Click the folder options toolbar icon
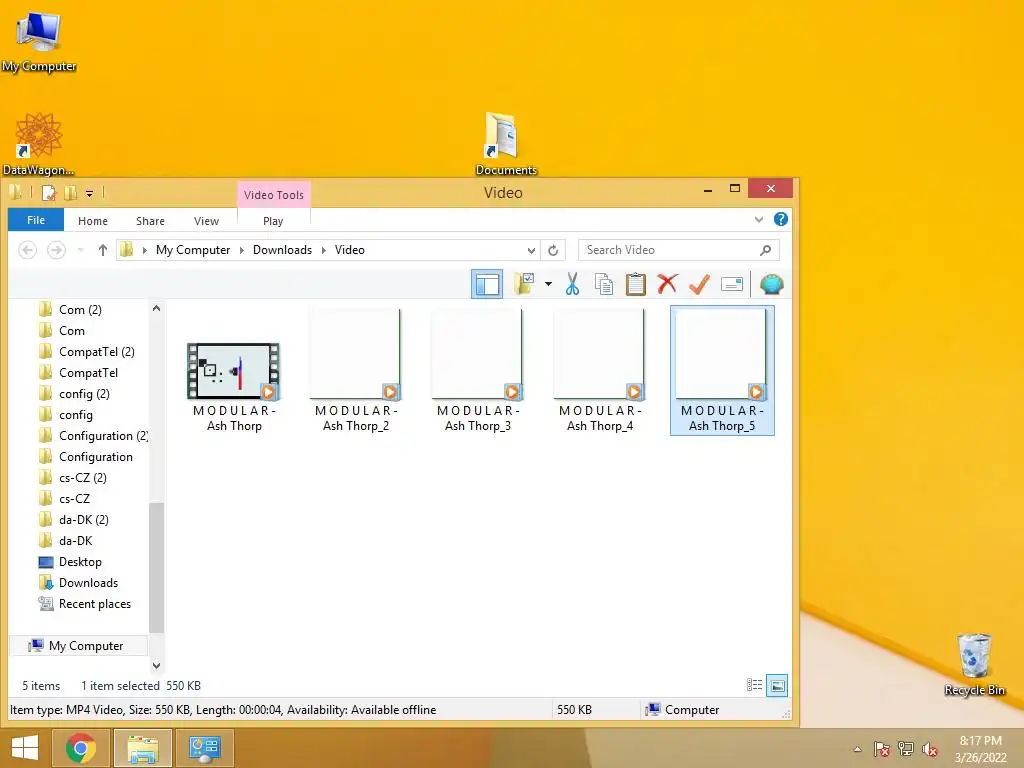 coord(524,284)
